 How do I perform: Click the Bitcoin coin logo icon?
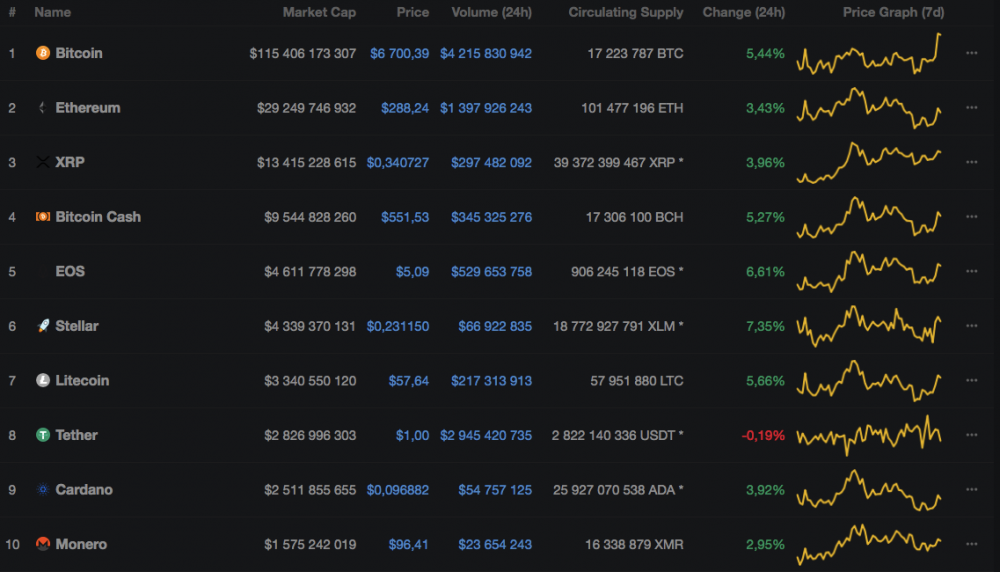click(43, 53)
